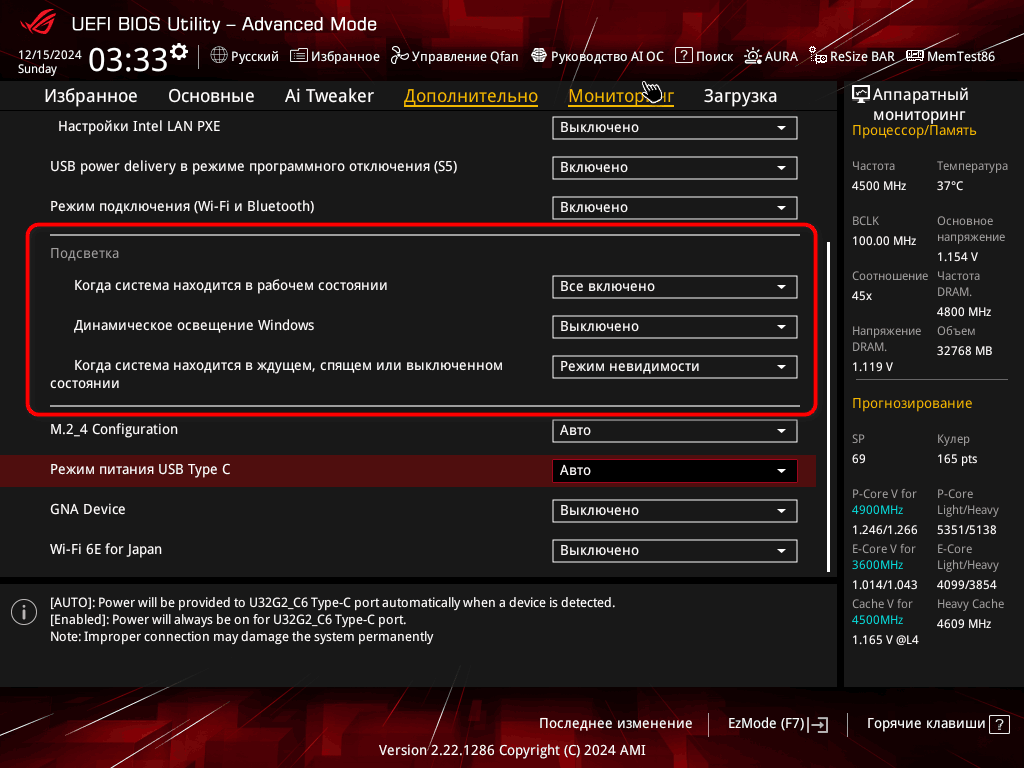Open Qfan control fan icon
The width and height of the screenshot is (1024, 768).
[400, 56]
